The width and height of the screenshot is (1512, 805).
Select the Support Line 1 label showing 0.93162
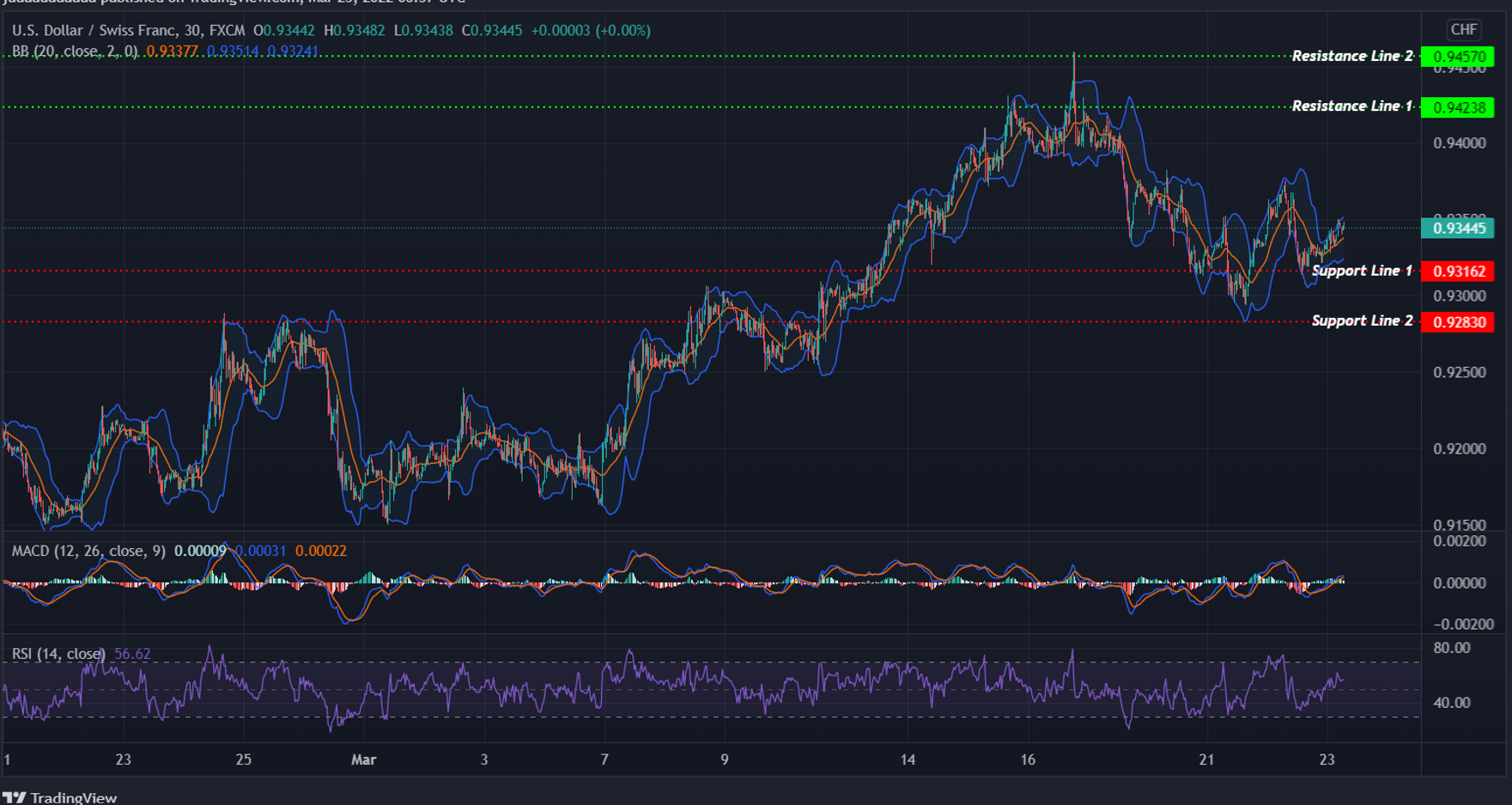(x=1459, y=271)
